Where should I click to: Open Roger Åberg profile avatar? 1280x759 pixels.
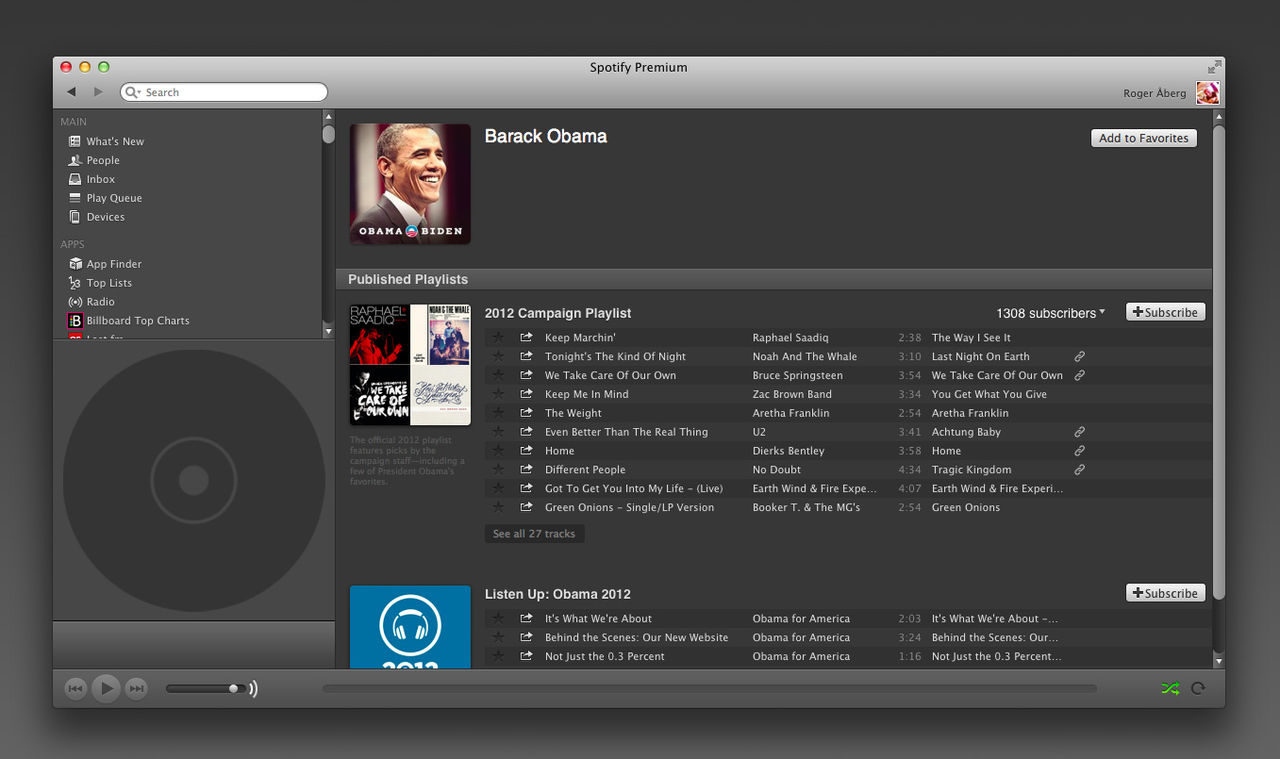1208,93
